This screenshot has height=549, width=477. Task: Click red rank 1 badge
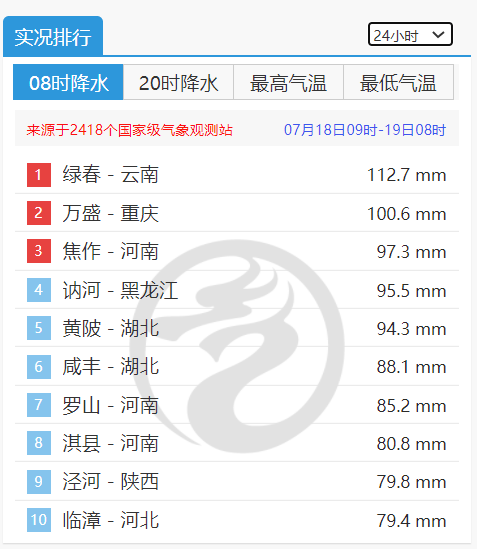tap(39, 175)
